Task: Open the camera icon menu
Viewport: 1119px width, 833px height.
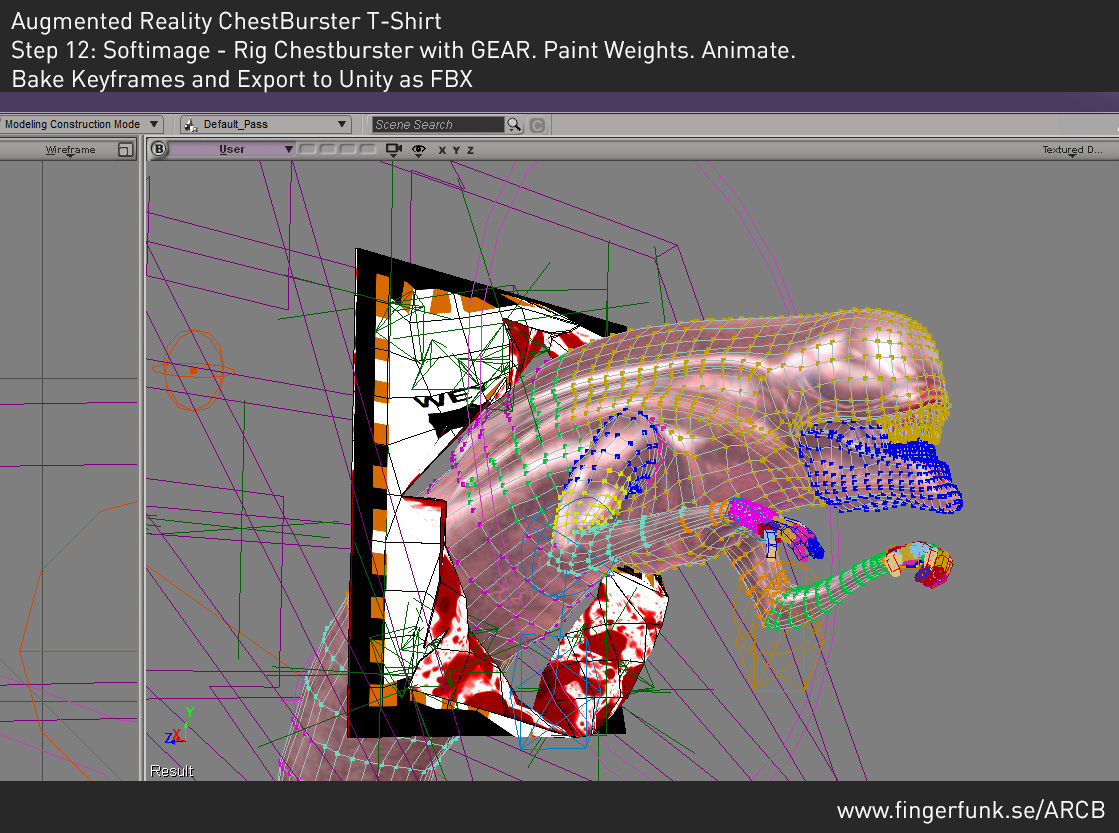Action: tap(393, 150)
